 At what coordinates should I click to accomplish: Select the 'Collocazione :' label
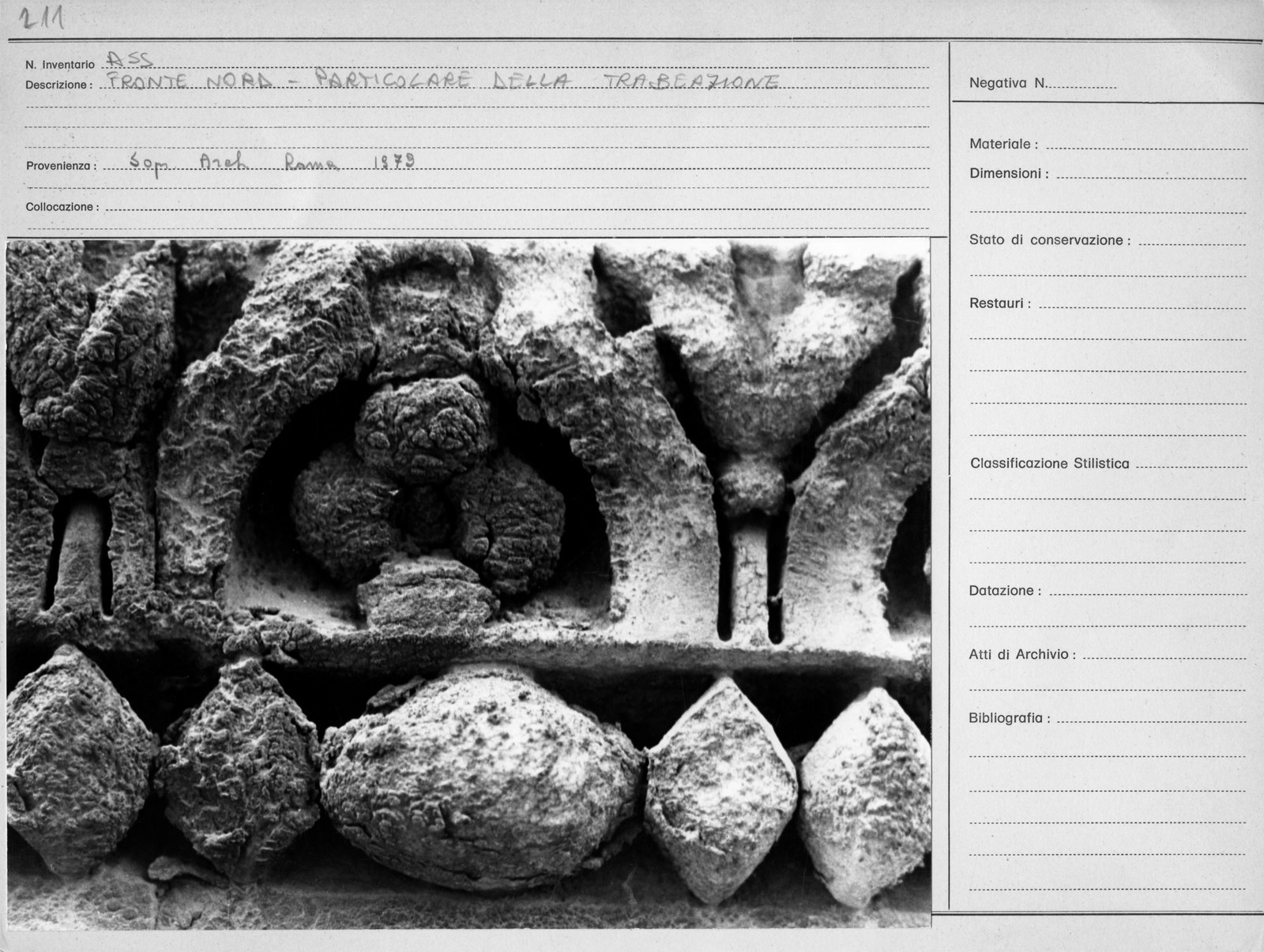(62, 206)
